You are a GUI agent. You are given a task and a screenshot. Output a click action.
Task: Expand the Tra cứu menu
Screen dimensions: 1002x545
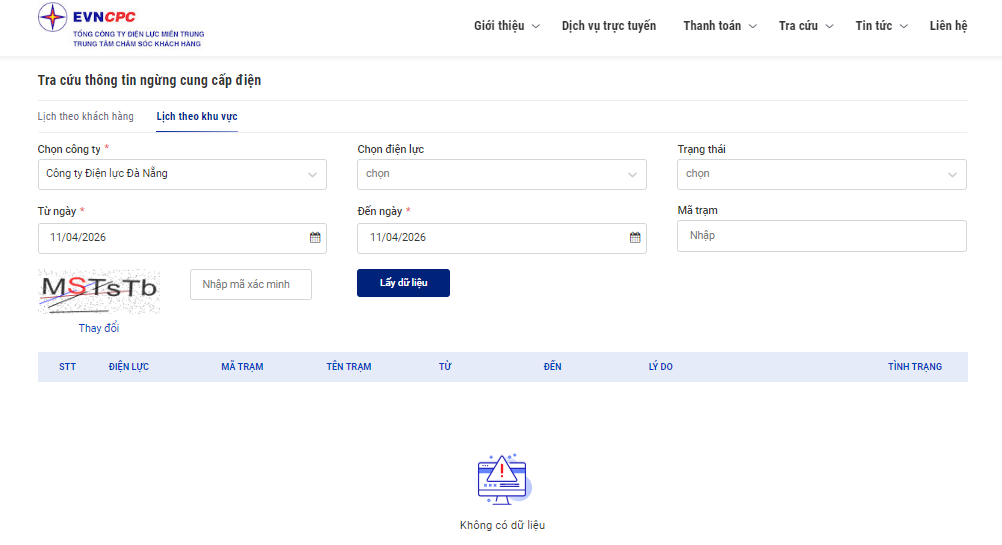(806, 26)
